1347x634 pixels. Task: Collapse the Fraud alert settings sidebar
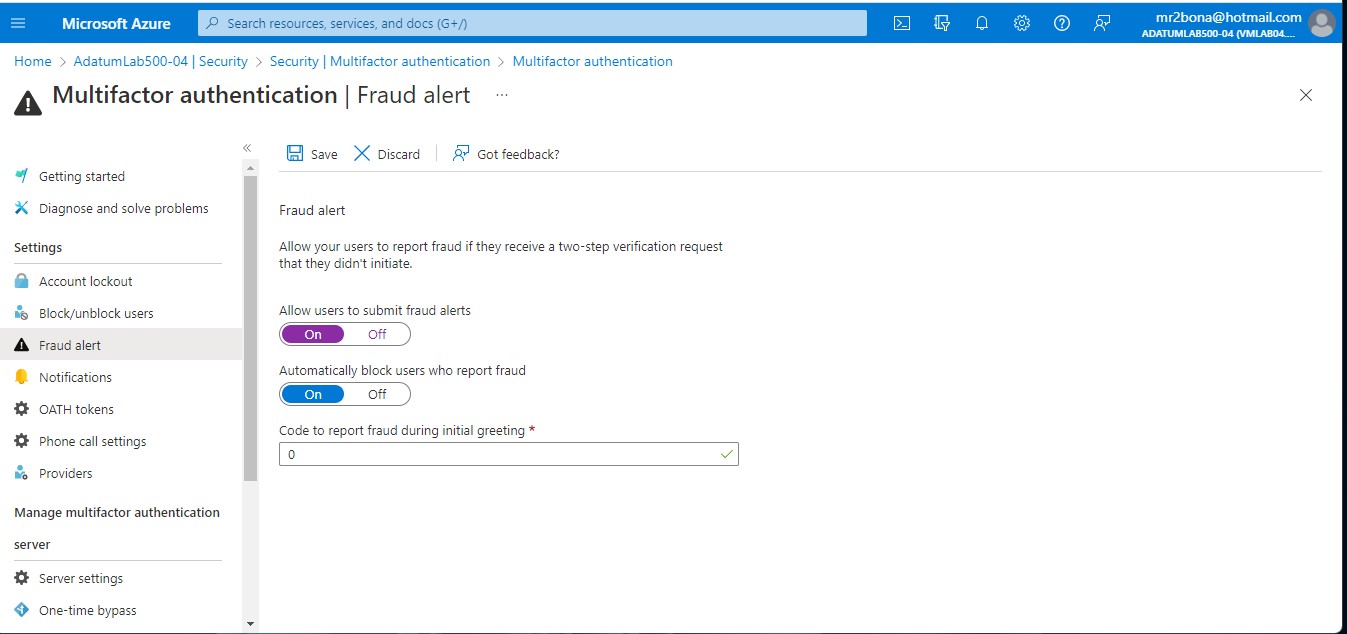[x=247, y=147]
